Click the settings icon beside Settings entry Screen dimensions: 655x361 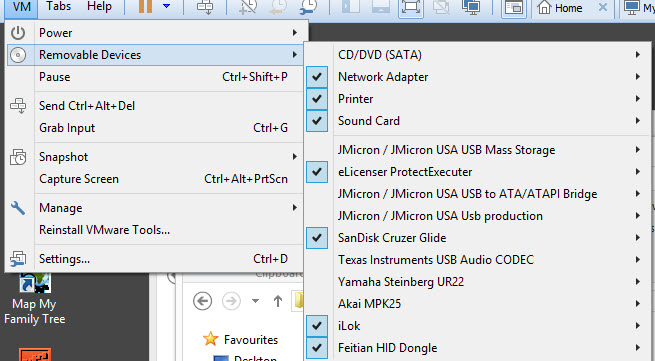pyautogui.click(x=18, y=259)
